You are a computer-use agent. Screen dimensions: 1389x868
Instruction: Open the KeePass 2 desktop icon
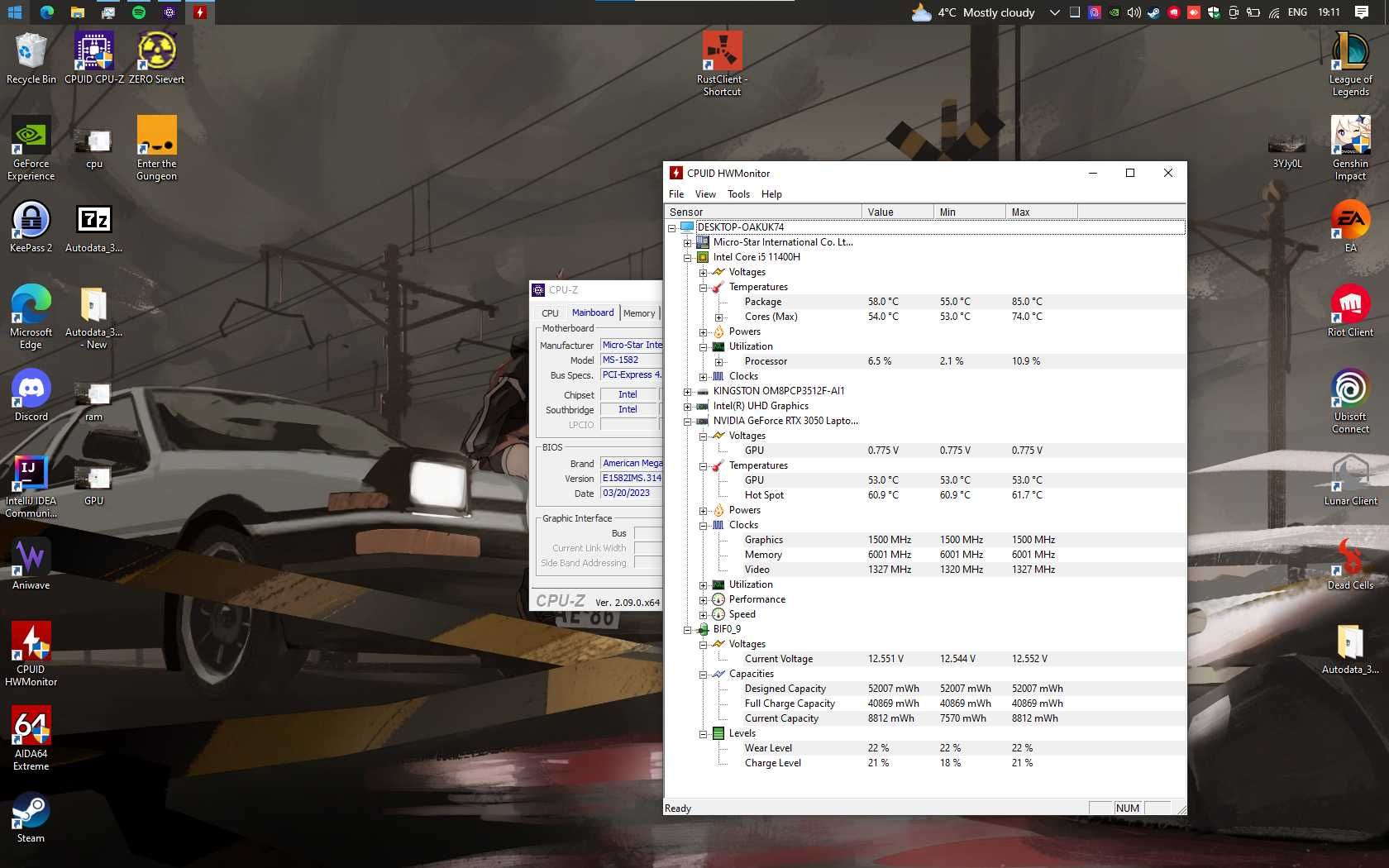(31, 227)
